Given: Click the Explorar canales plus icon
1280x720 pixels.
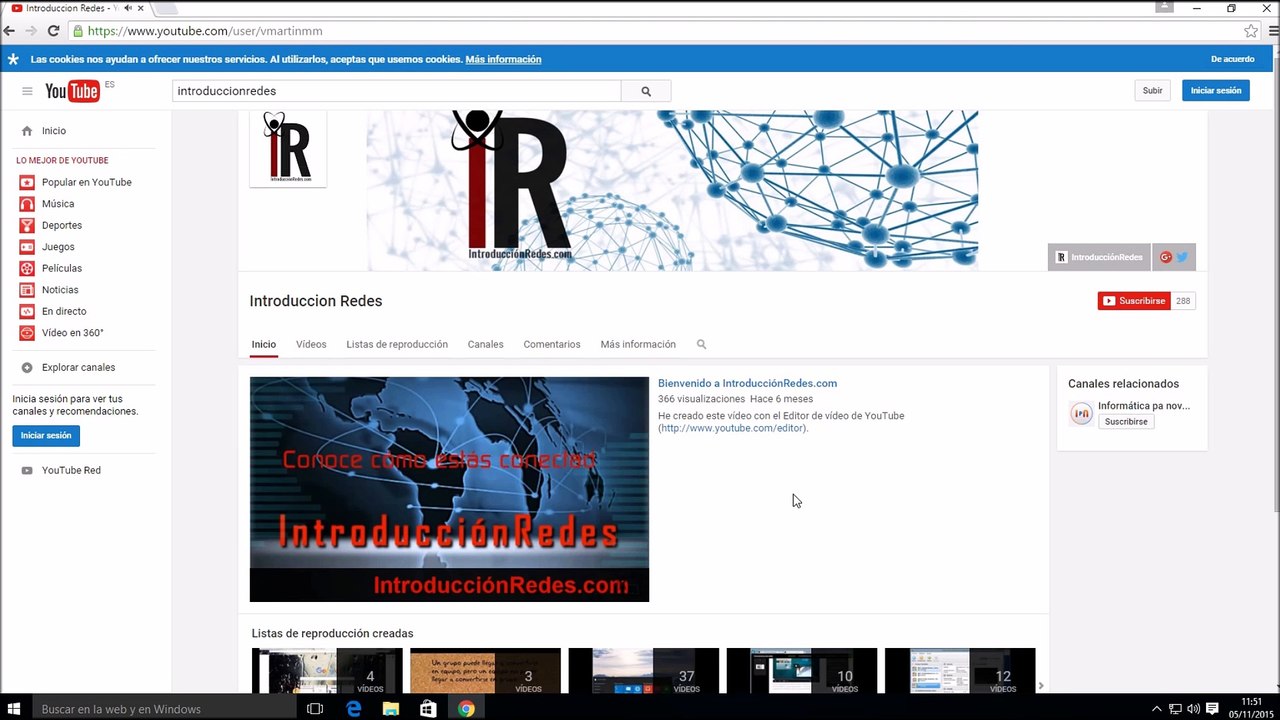Looking at the screenshot, I should 27,368.
